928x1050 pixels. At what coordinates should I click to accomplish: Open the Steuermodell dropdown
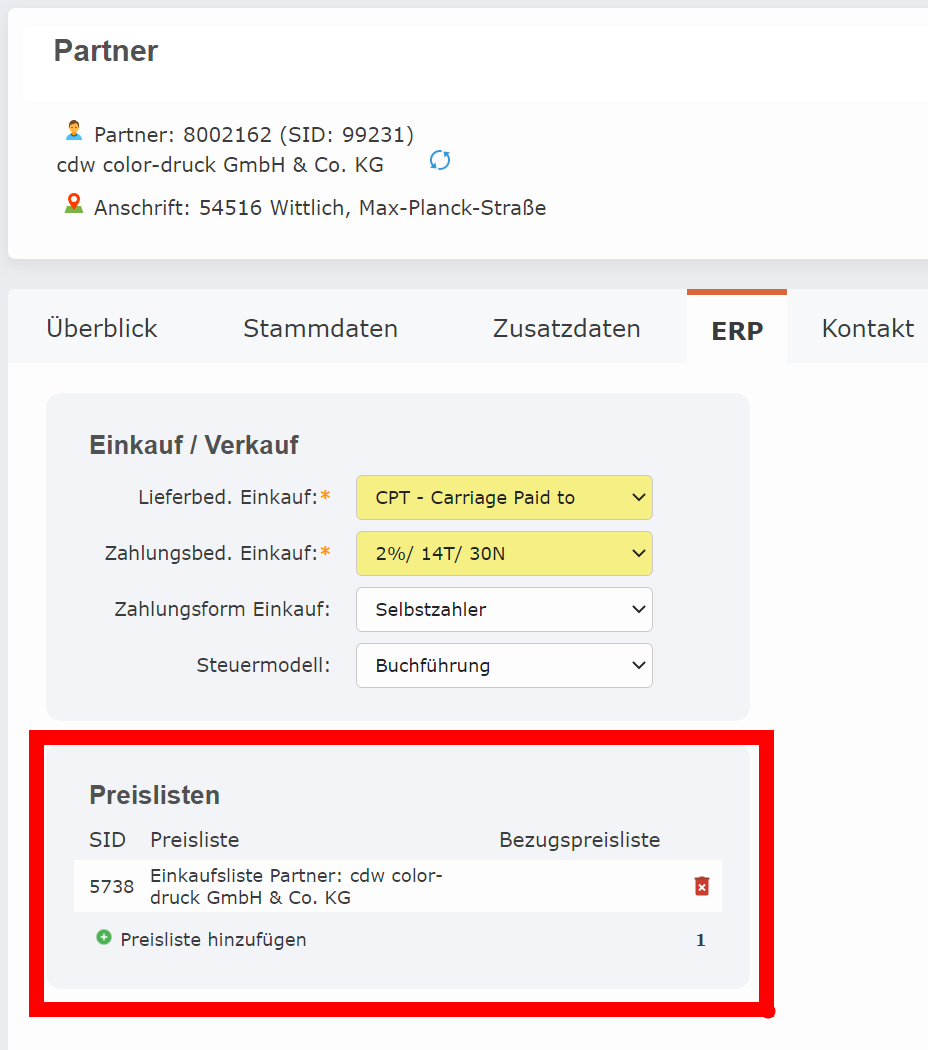pyautogui.click(x=503, y=665)
